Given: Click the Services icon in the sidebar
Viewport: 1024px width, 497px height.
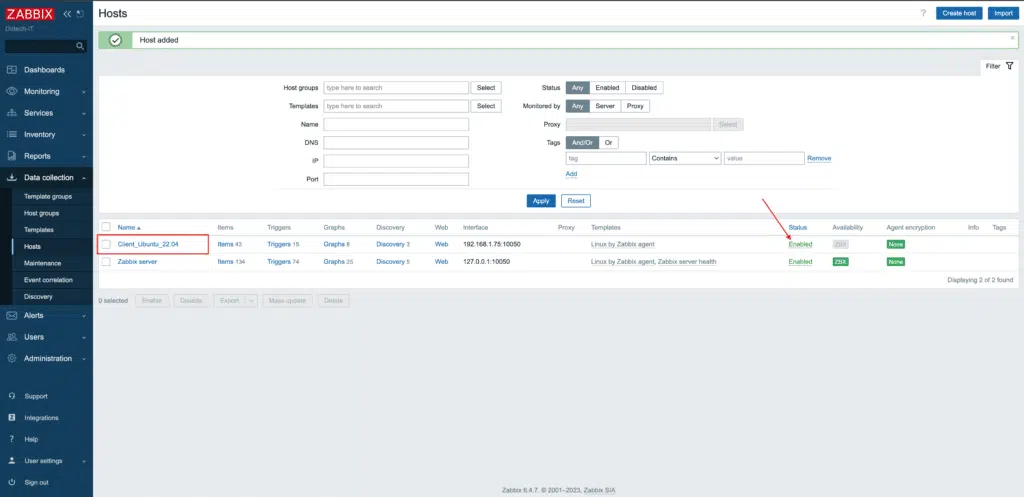Looking at the screenshot, I should (x=12, y=113).
